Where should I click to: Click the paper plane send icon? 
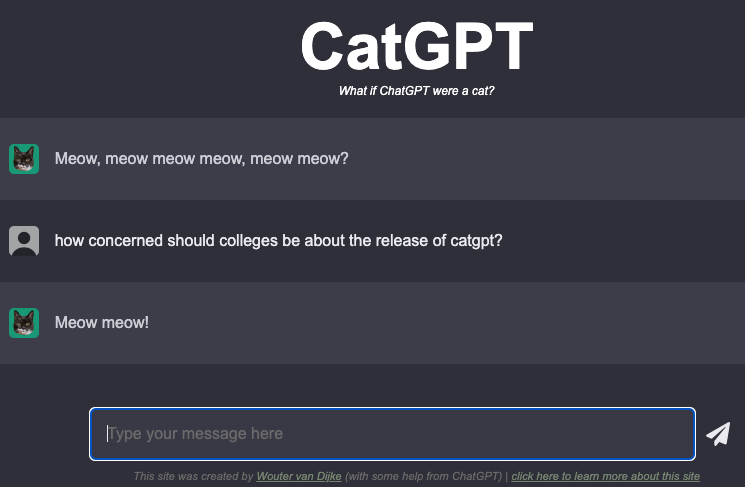(x=718, y=433)
